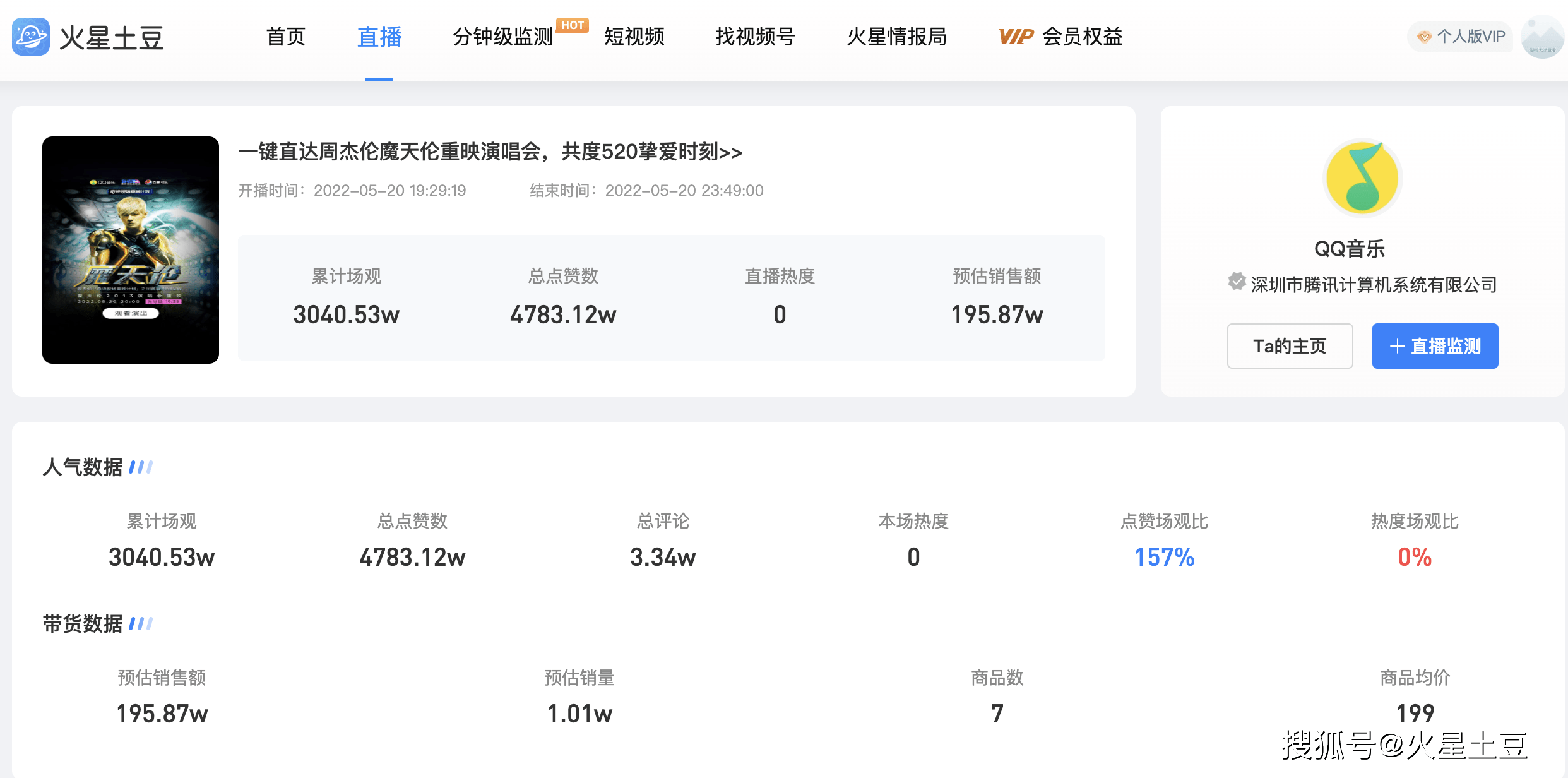Click the 开播时间 2022-05-20 19:29:19 text

(x=352, y=190)
